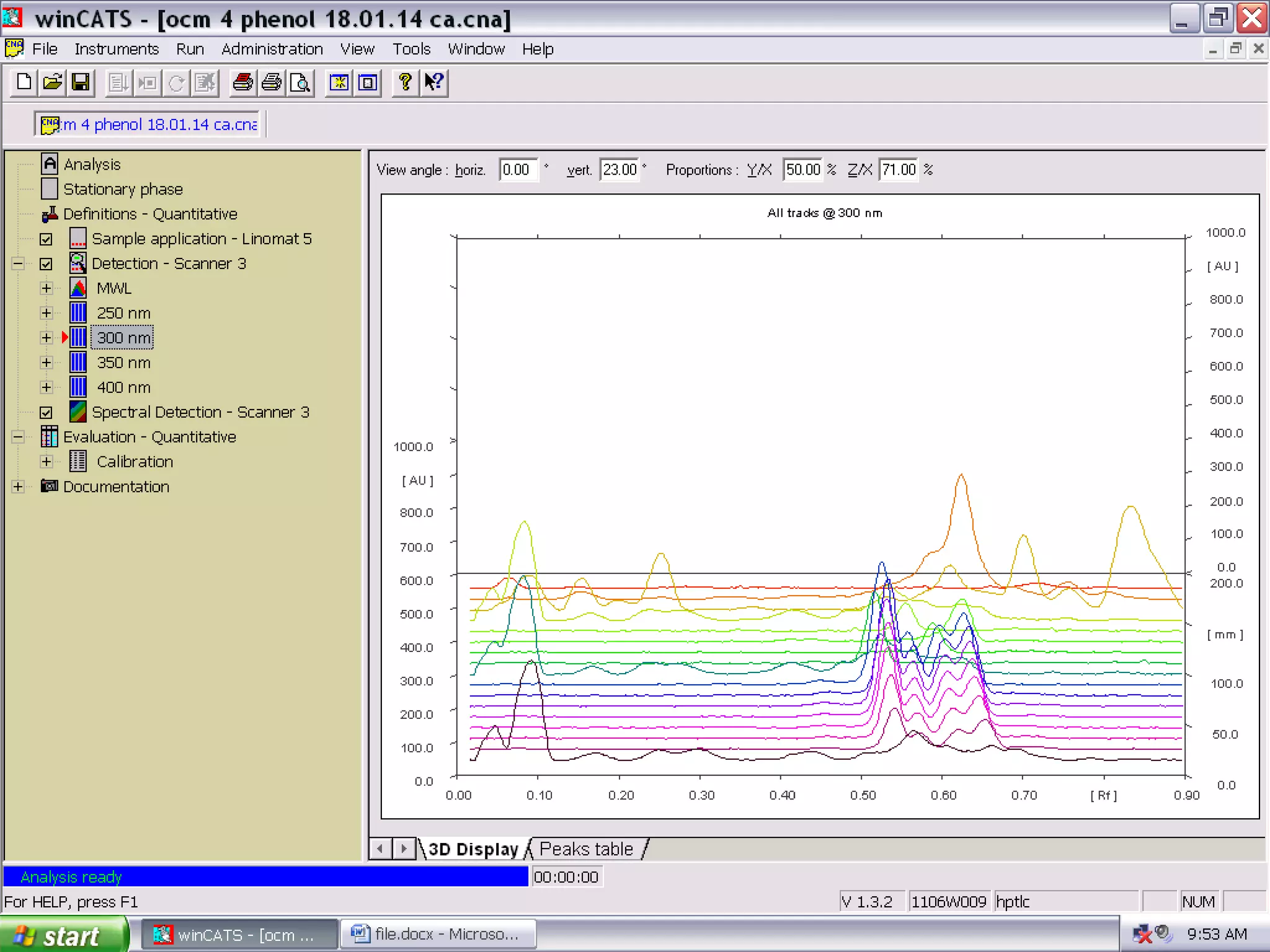Expand the Documentation tree node
This screenshot has width=1270, height=952.
[18, 487]
